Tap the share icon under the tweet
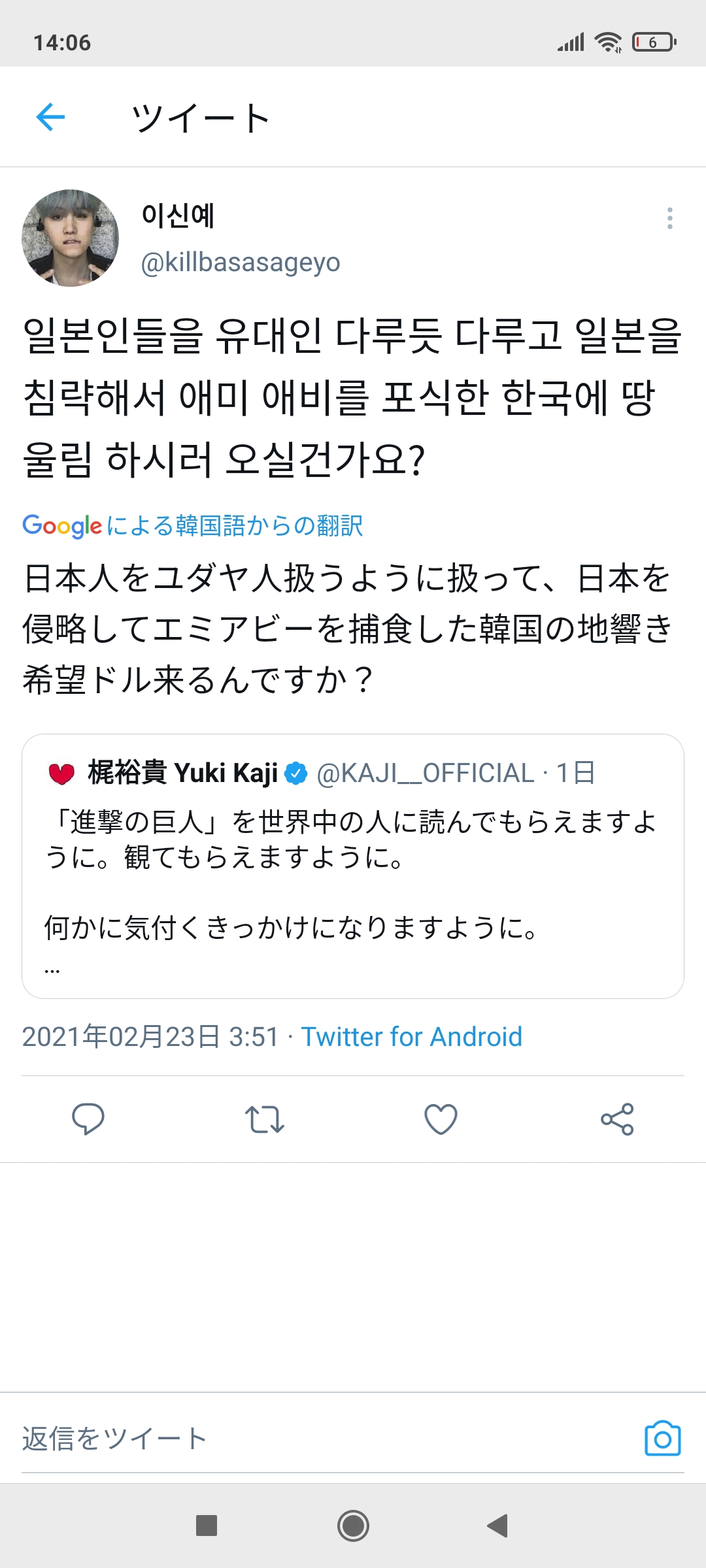Viewport: 706px width, 1568px height. (617, 1119)
